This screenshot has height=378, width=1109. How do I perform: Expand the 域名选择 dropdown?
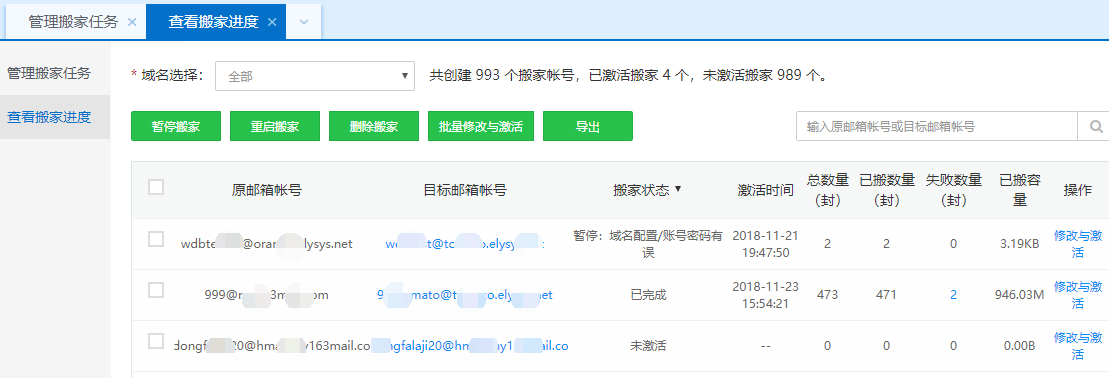click(315, 76)
